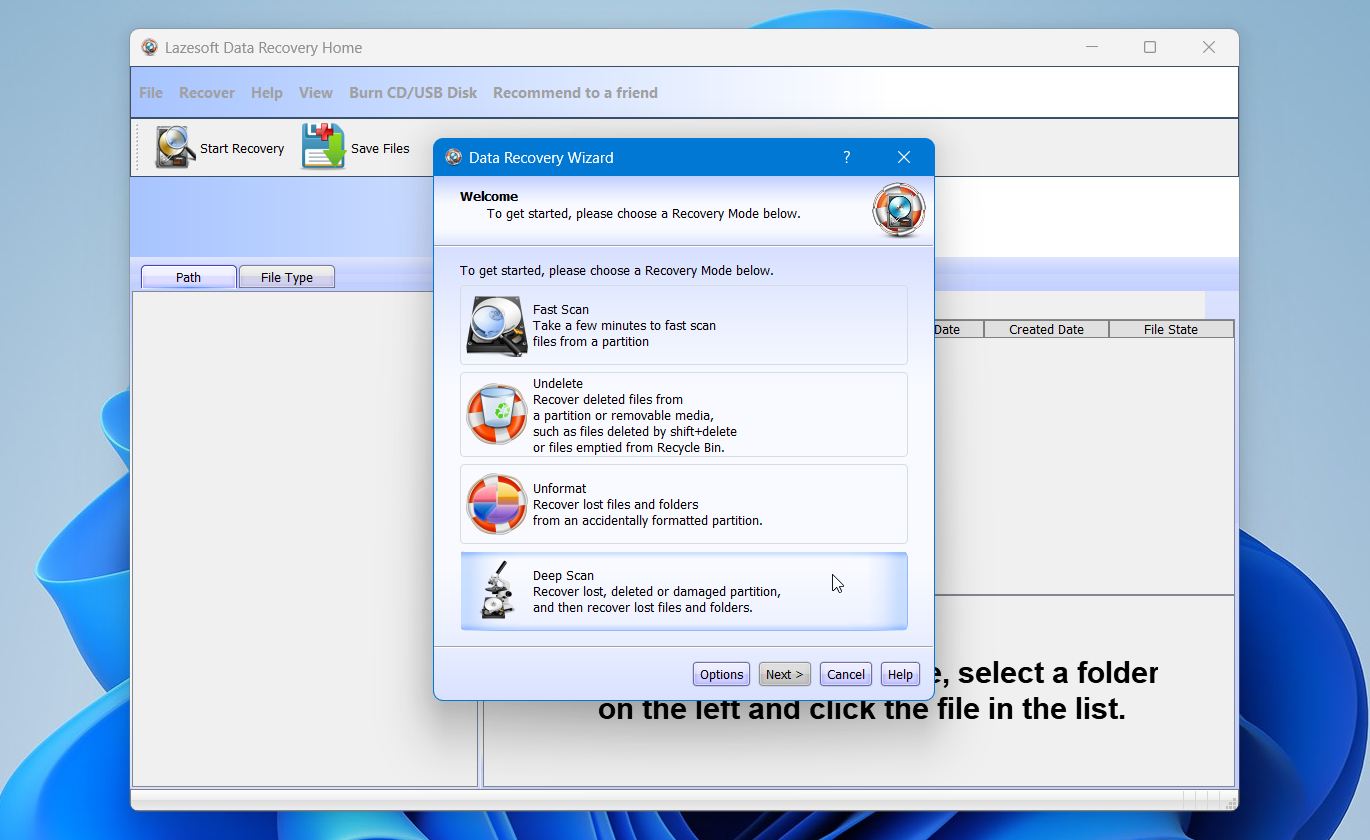
Task: Advance the wizard with Next
Action: [784, 674]
